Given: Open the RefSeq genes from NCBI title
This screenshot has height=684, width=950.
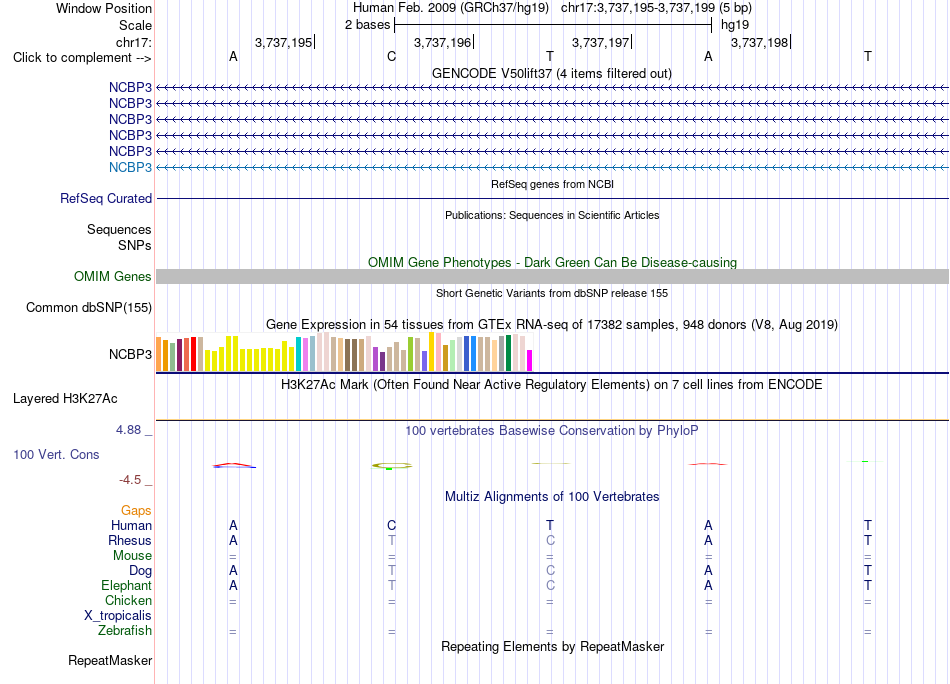Looking at the screenshot, I should (x=552, y=184).
